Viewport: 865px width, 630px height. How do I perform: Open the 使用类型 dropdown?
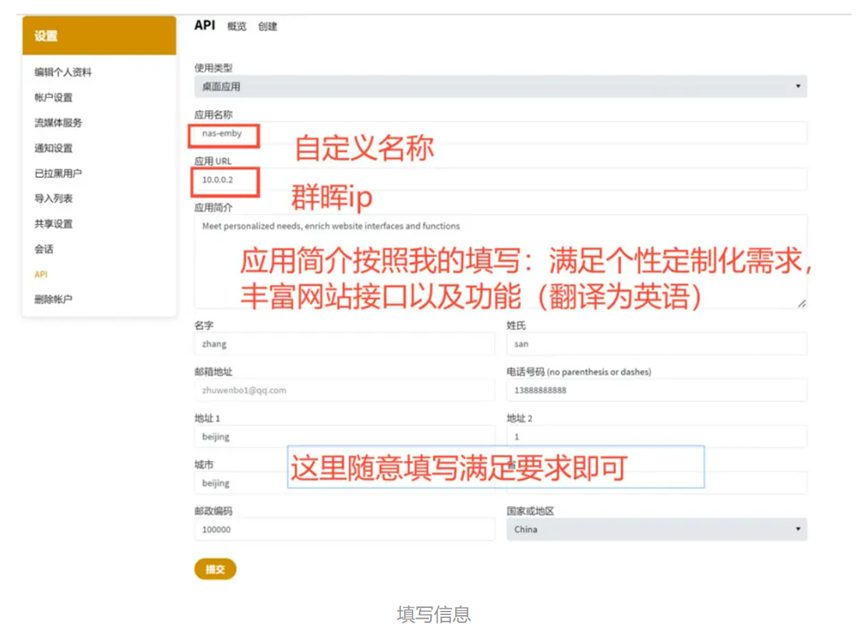click(x=500, y=87)
